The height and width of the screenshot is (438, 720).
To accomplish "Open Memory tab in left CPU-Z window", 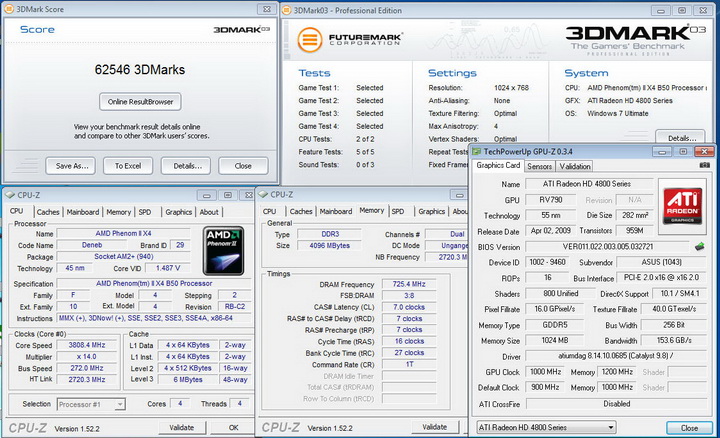I will [x=118, y=212].
